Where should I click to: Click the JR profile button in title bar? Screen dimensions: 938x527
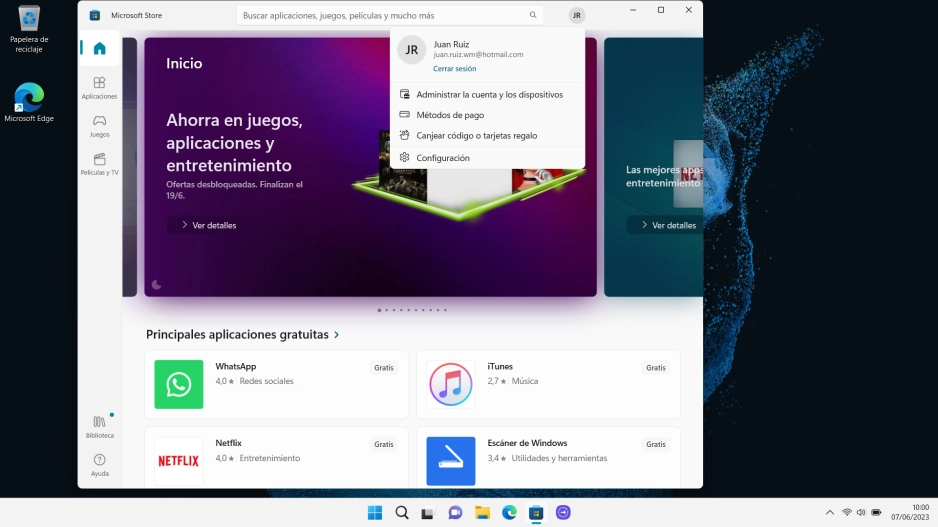tap(576, 16)
